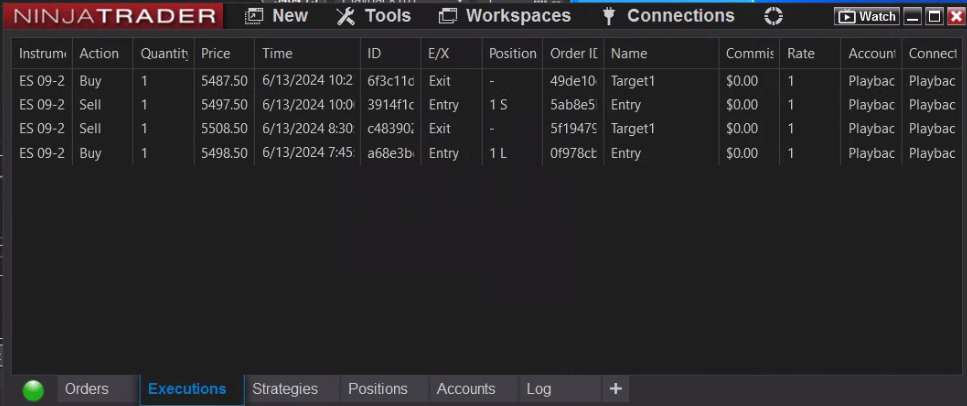Select the Accounts tab
967x406 pixels.
click(466, 389)
